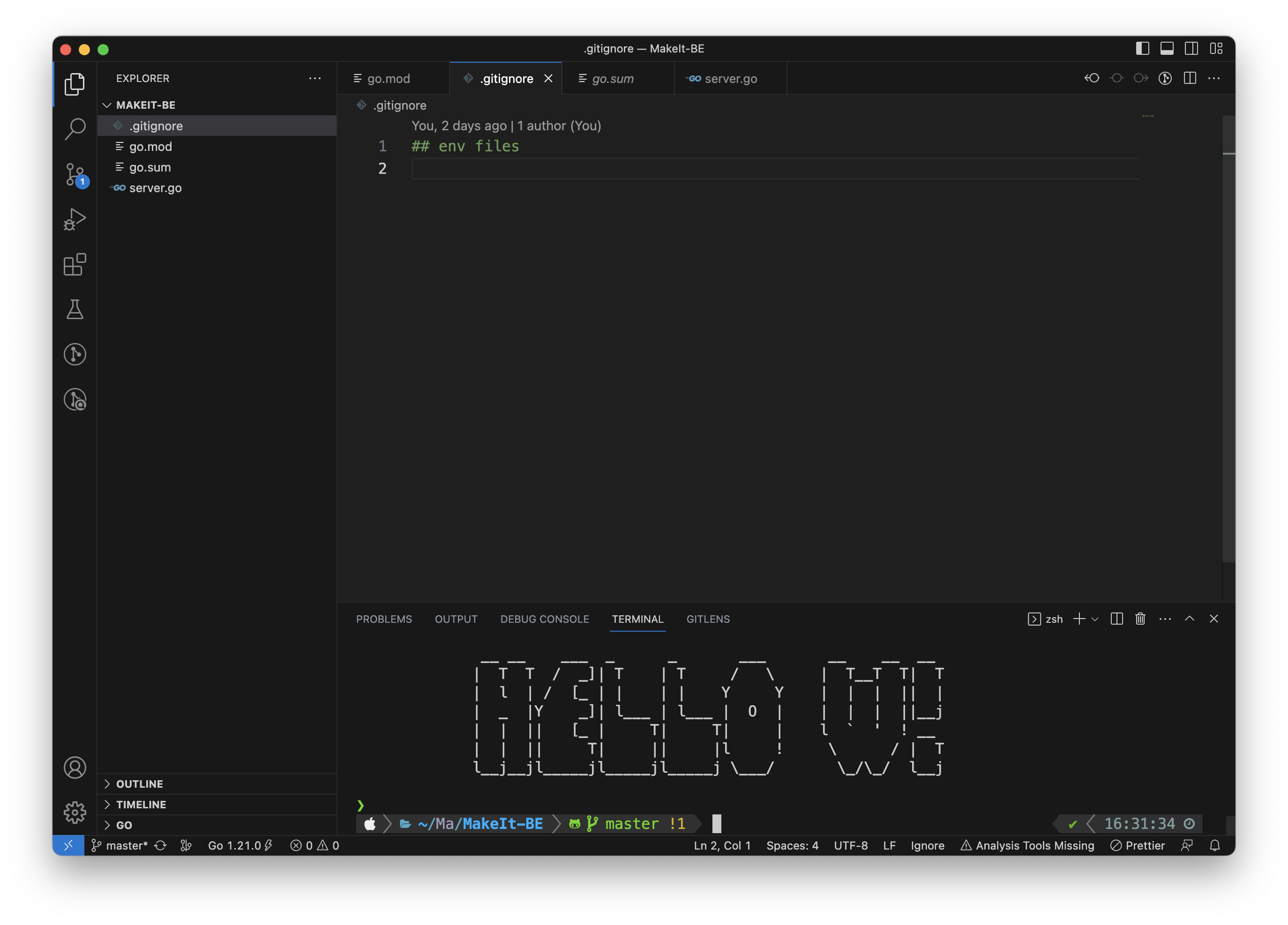1288x925 pixels.
Task: Open the Search view in activity bar
Action: pyautogui.click(x=75, y=128)
